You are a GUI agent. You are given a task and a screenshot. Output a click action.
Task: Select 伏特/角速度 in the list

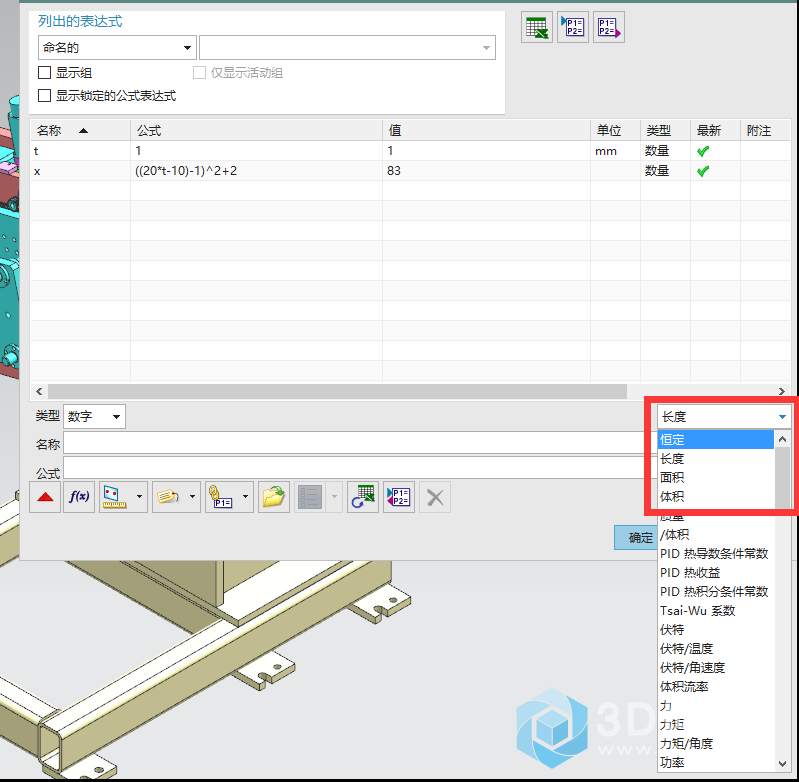click(716, 667)
